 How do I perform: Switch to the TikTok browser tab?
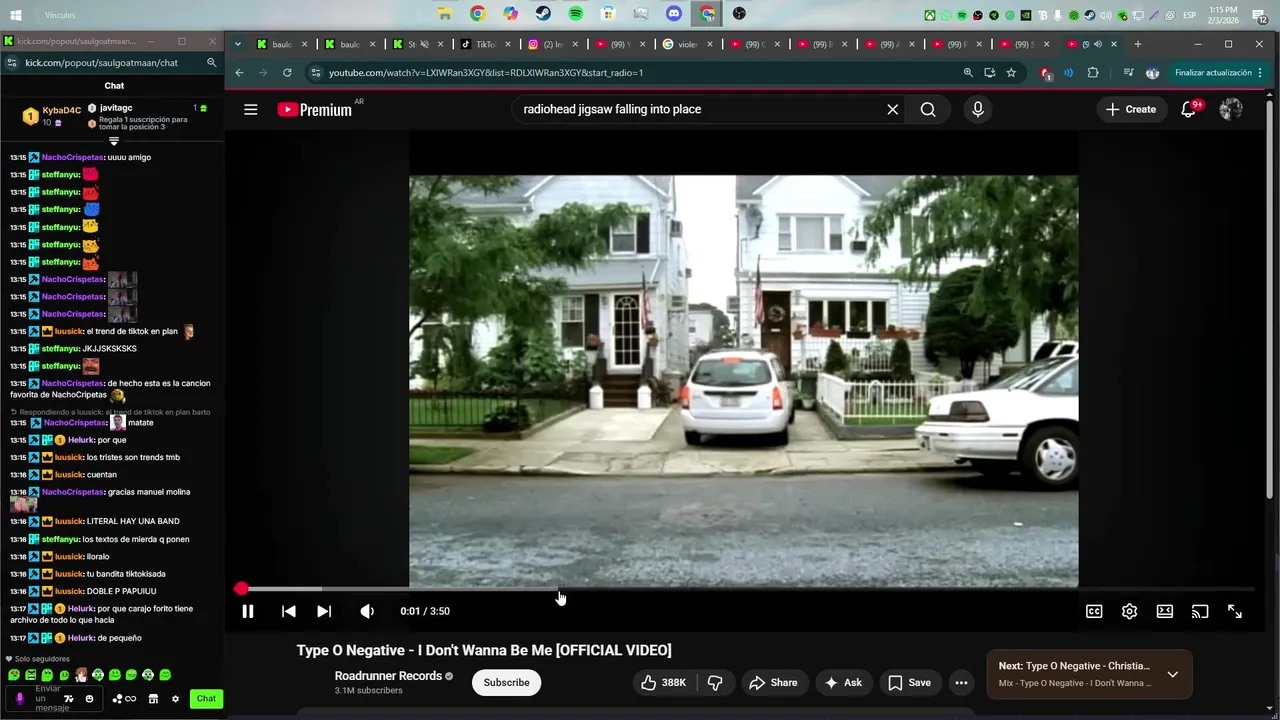tap(486, 44)
